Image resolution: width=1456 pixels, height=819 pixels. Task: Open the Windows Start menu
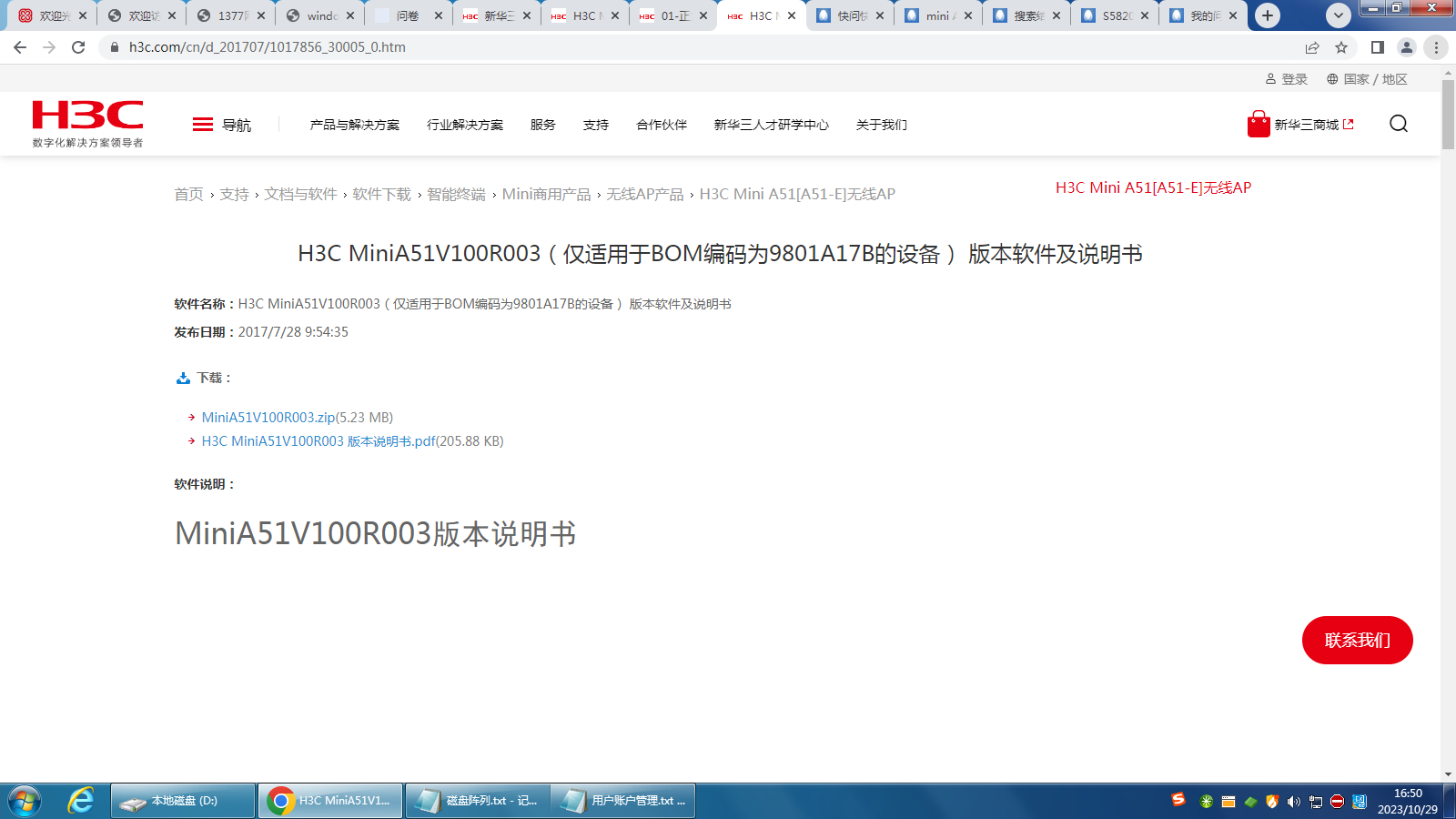(25, 801)
